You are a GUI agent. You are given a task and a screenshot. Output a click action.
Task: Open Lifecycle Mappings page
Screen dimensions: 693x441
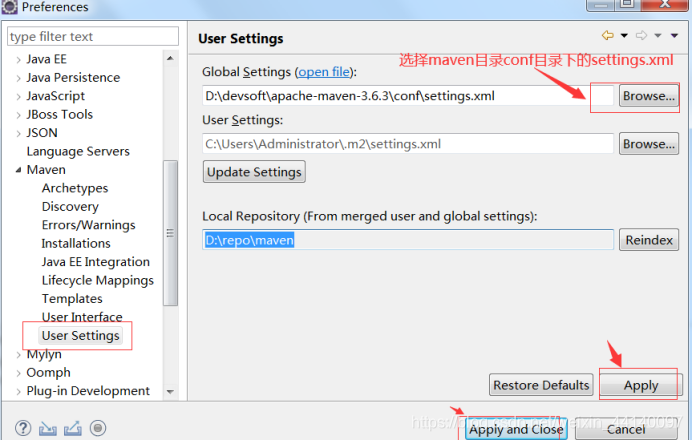(x=98, y=281)
